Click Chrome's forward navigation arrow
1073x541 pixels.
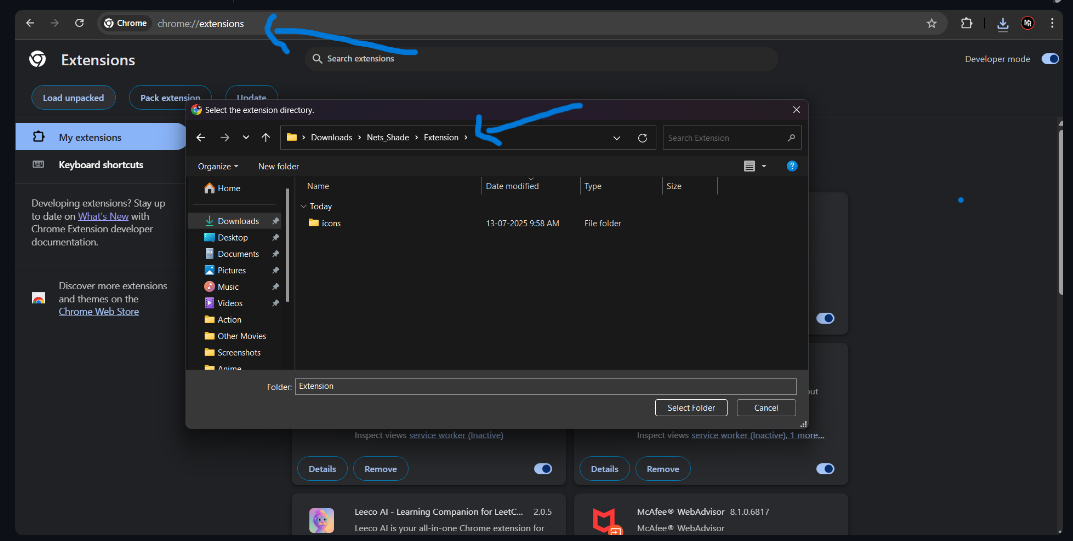point(55,23)
